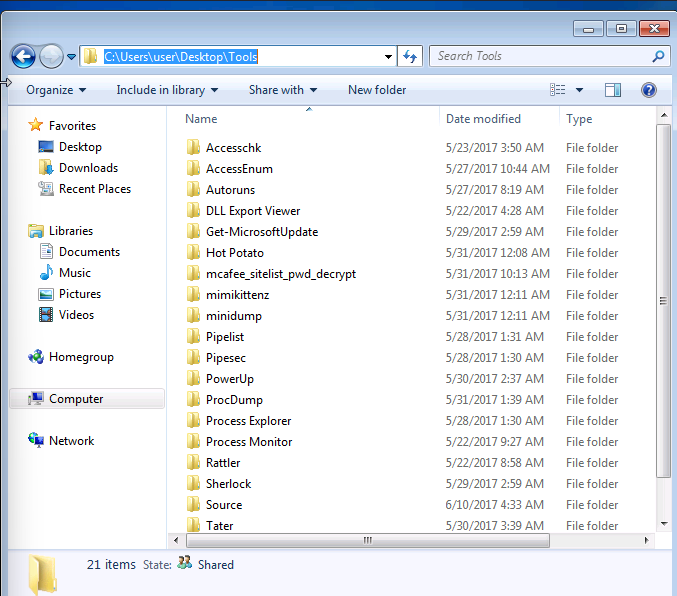The width and height of the screenshot is (677, 596).
Task: Select the Hot Potato folder icon
Action: tap(193, 252)
